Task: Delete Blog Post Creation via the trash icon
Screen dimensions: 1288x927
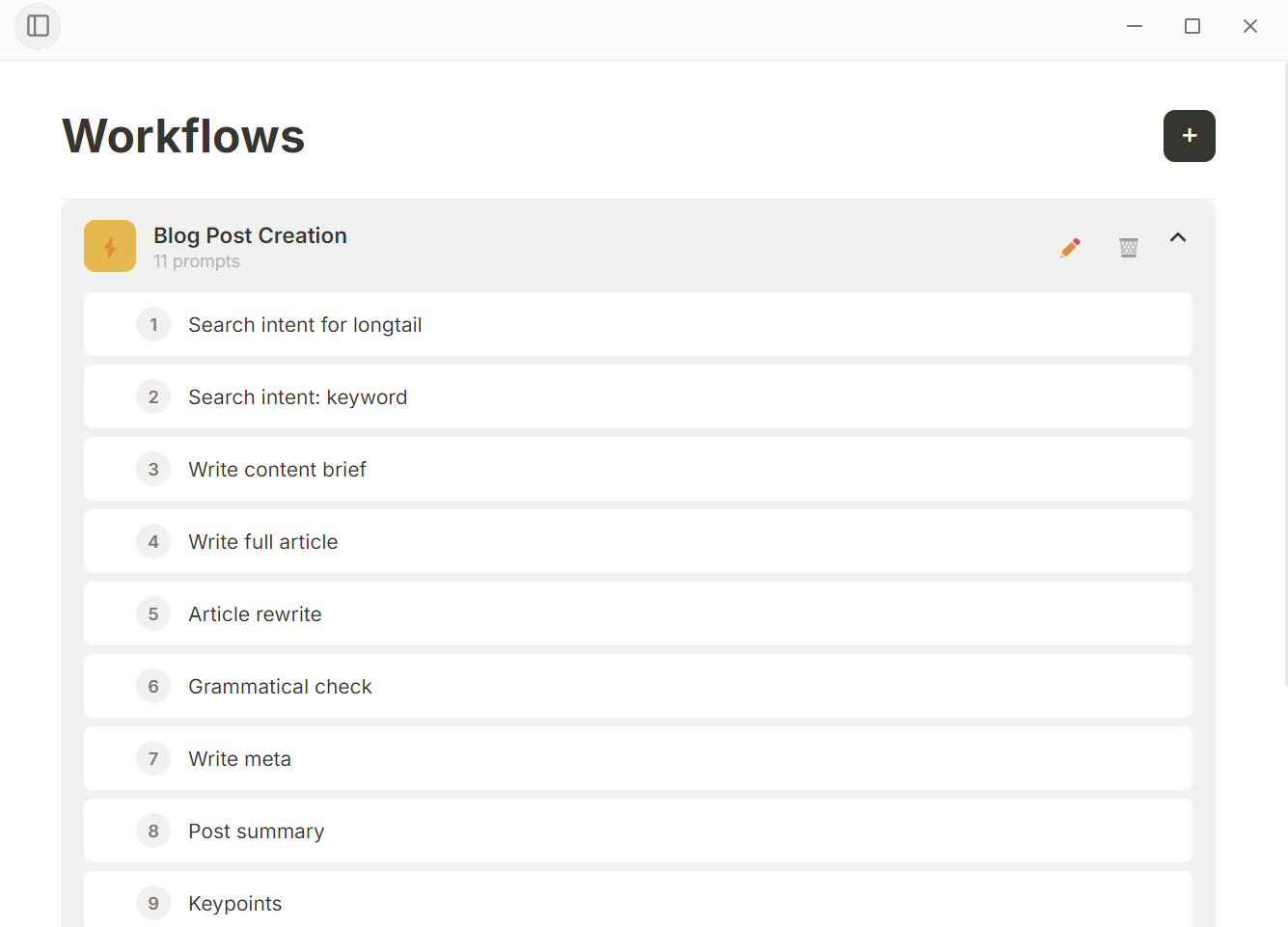Action: tap(1128, 247)
